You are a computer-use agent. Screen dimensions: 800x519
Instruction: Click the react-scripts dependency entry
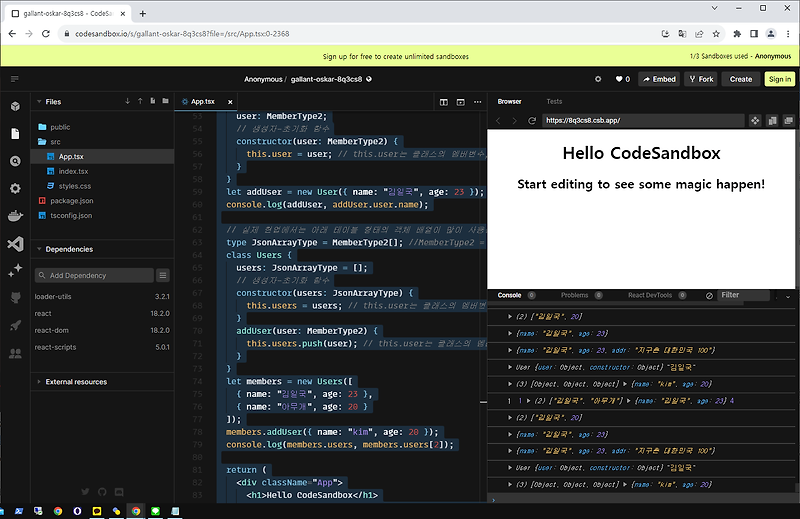pyautogui.click(x=102, y=347)
